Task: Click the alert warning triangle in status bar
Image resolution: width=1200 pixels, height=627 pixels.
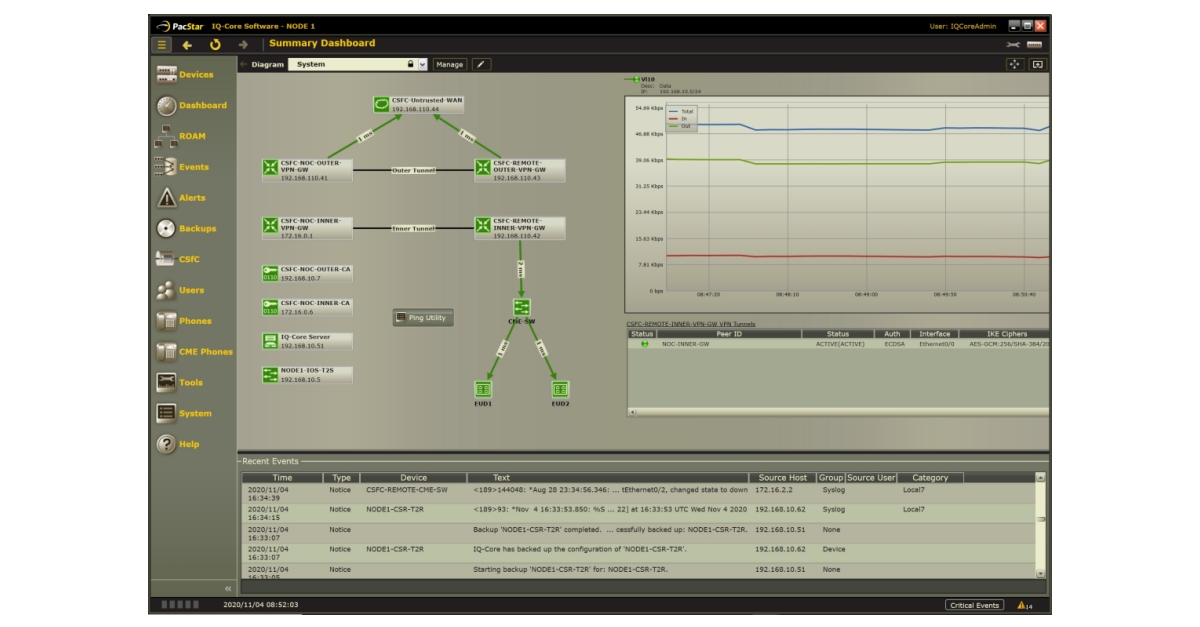Action: point(1021,605)
